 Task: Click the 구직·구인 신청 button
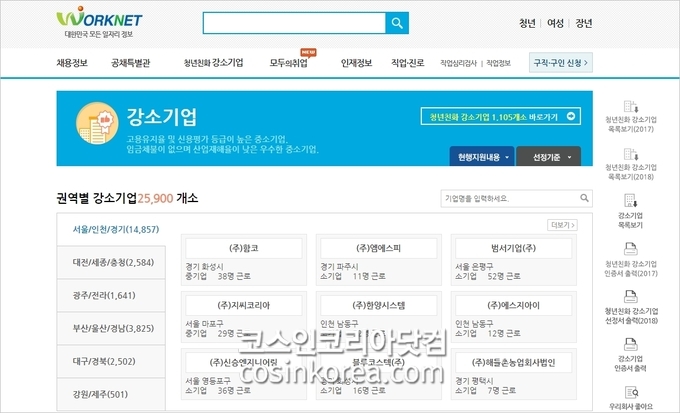click(561, 63)
